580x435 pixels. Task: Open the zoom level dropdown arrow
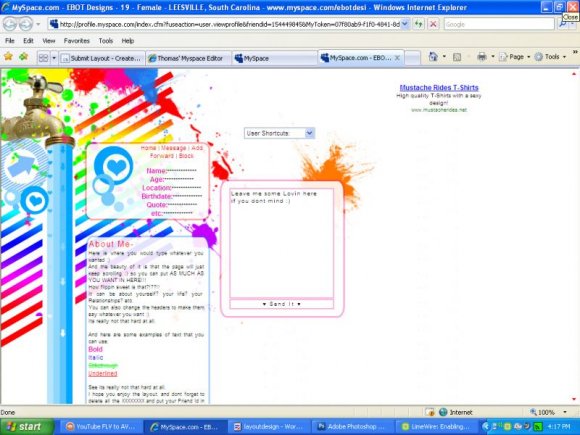[565, 412]
